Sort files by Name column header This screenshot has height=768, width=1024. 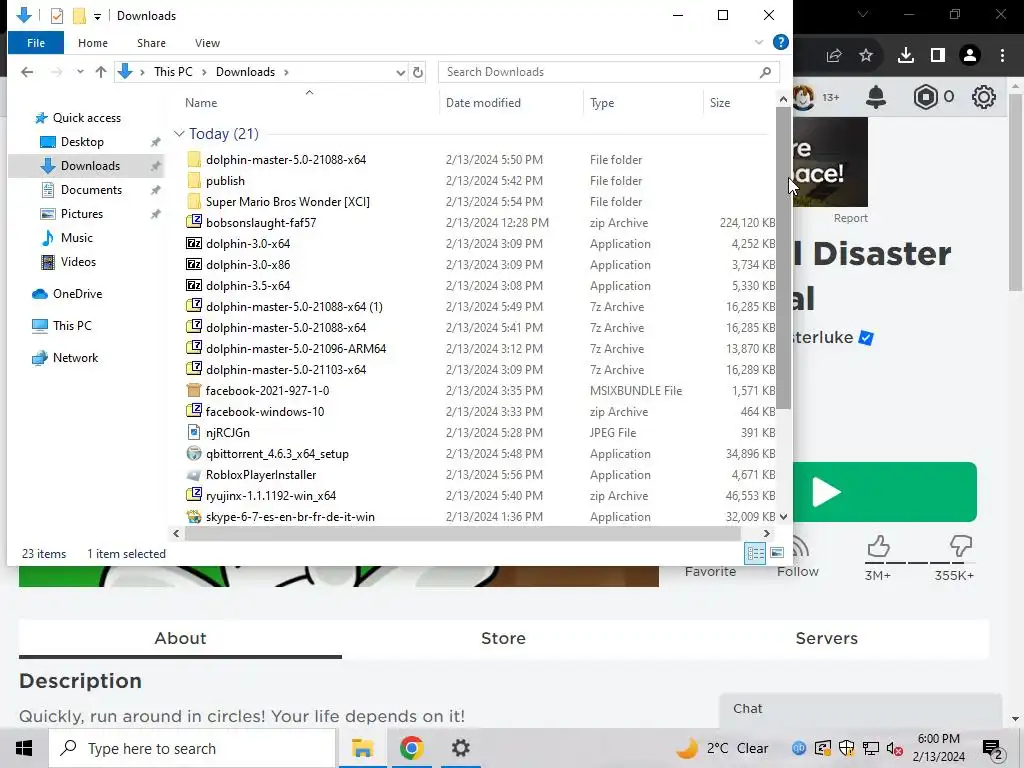pos(201,103)
